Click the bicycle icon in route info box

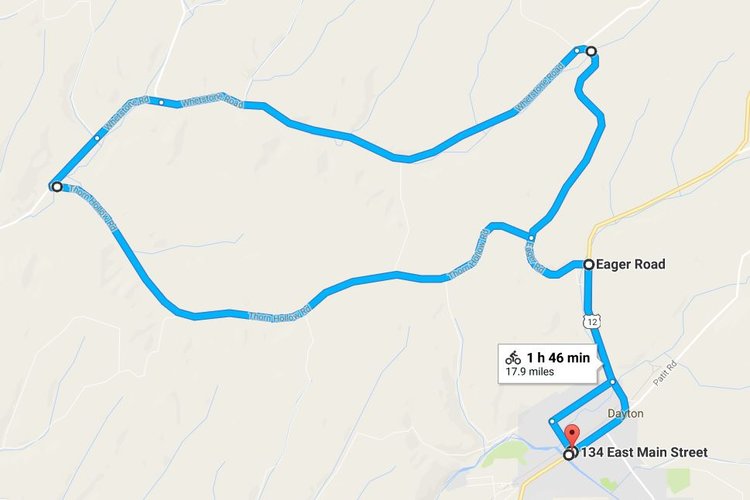(513, 357)
